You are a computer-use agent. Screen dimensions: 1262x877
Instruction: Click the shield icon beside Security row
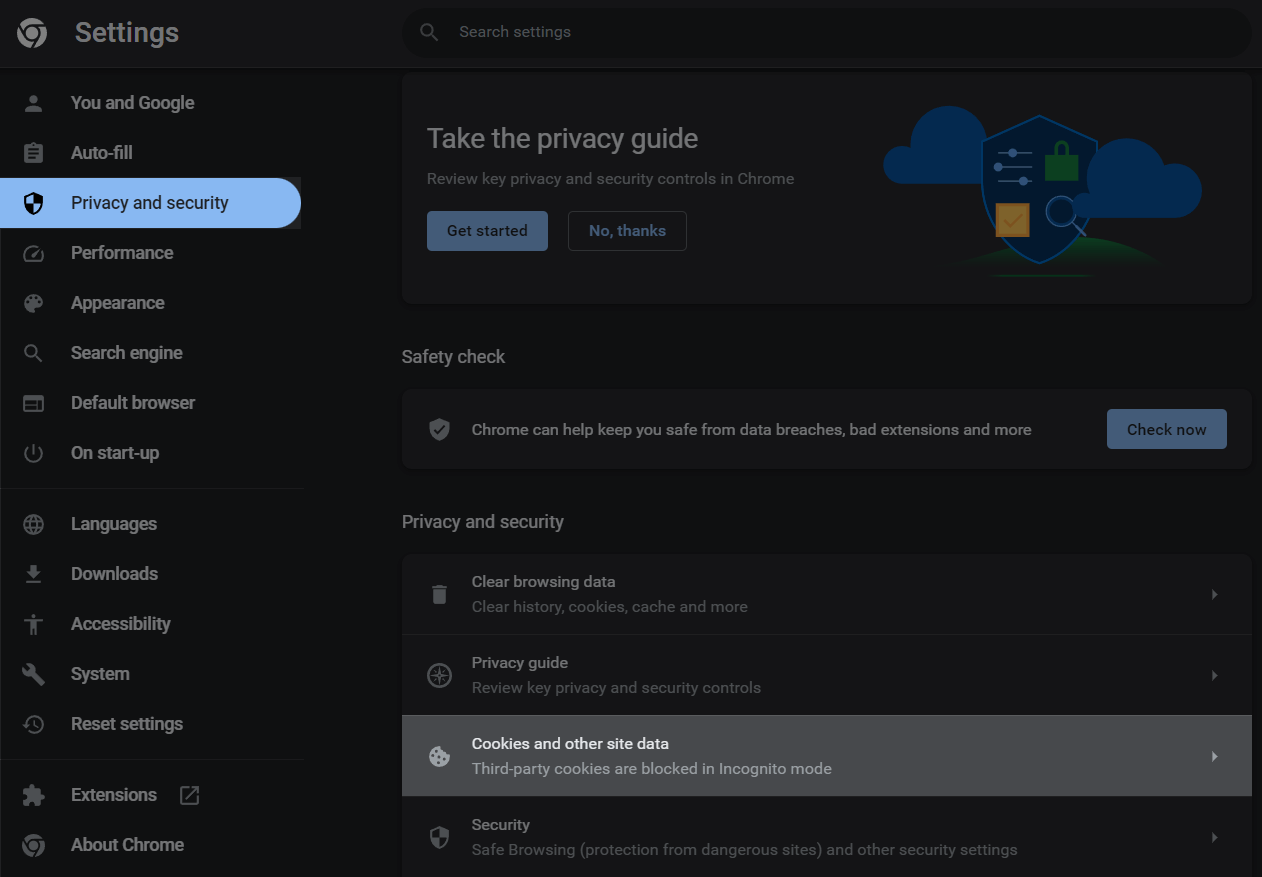[439, 837]
